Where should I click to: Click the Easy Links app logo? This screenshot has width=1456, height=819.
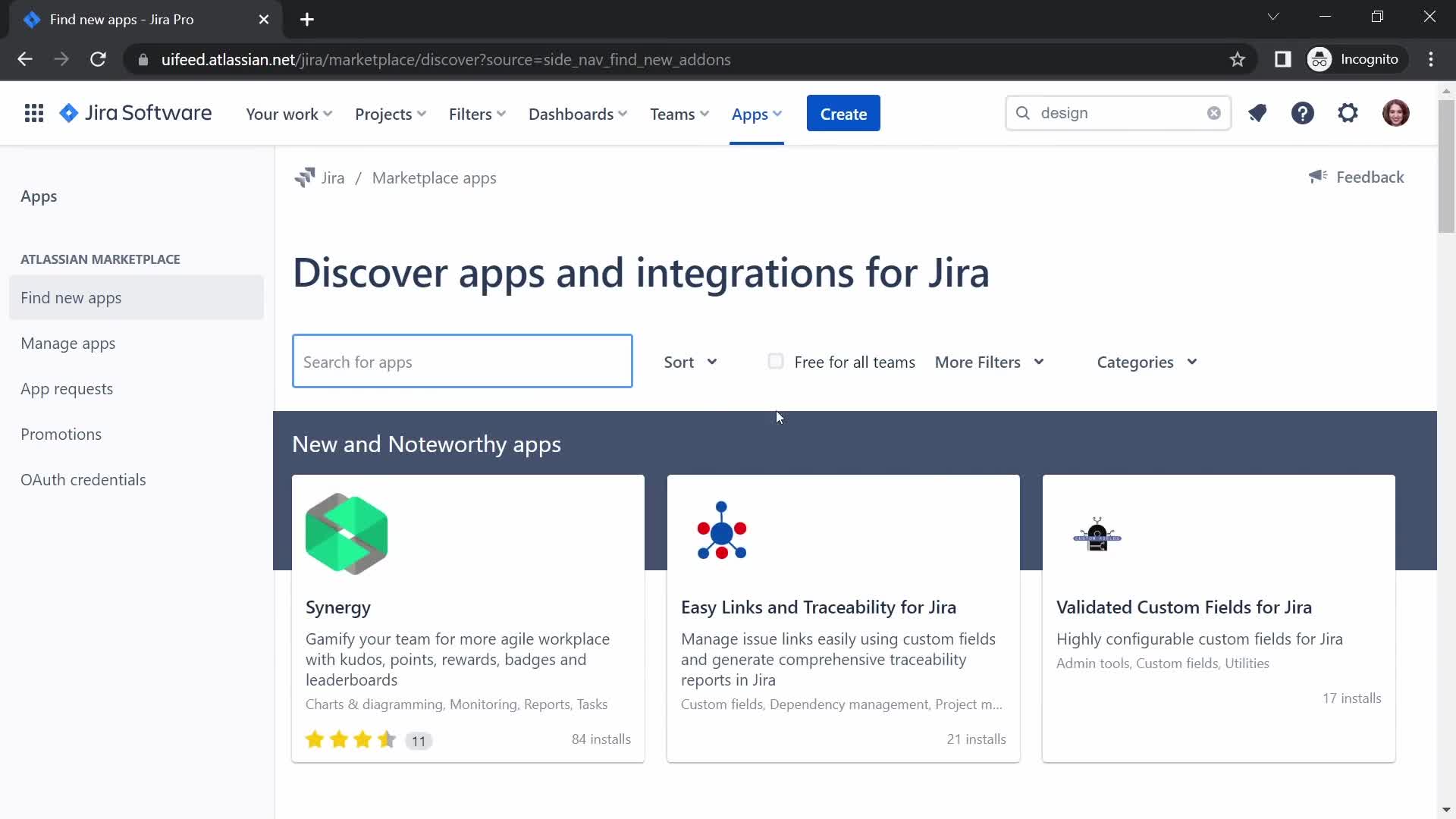click(x=722, y=531)
